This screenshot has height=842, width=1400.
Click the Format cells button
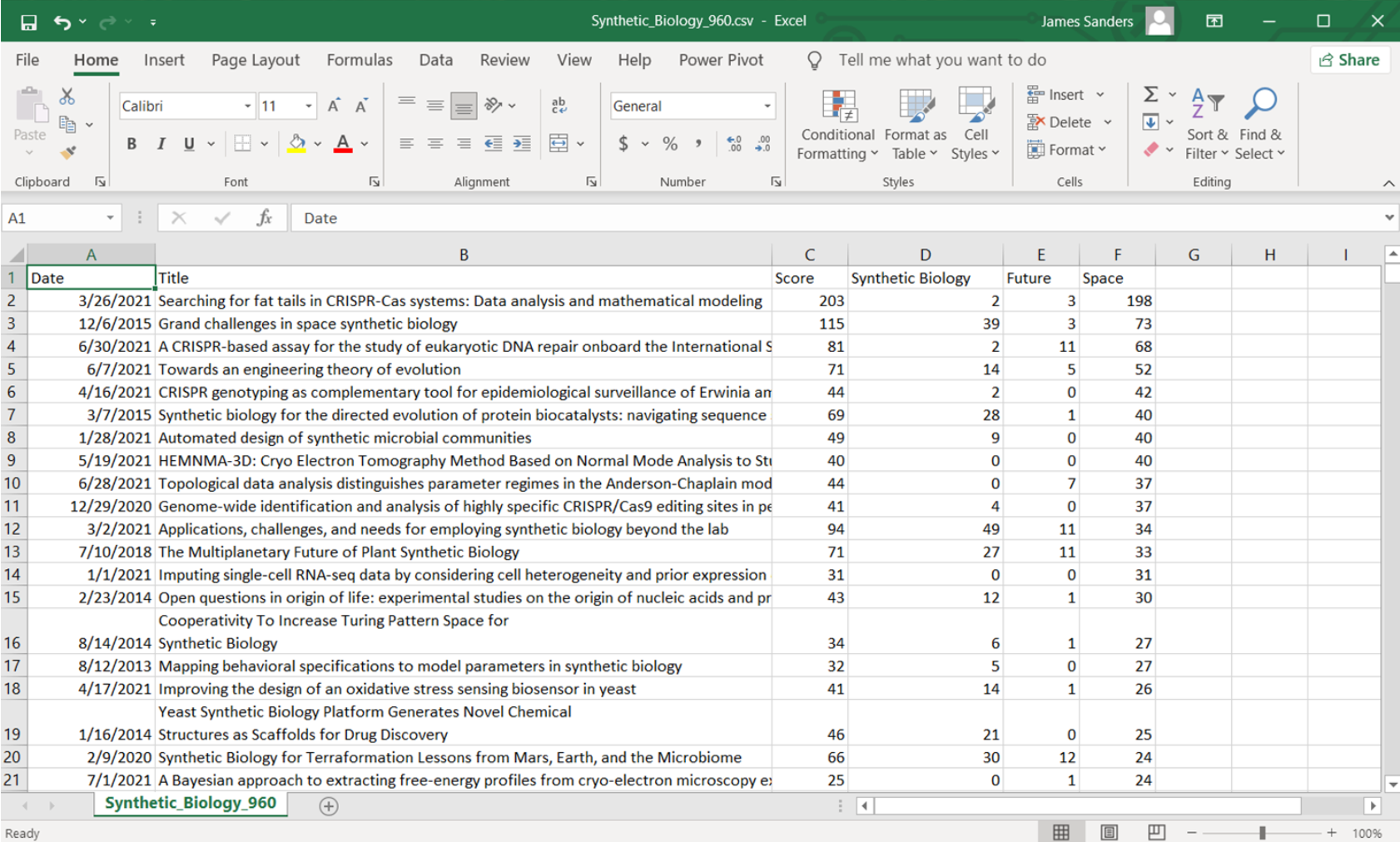(x=1068, y=150)
